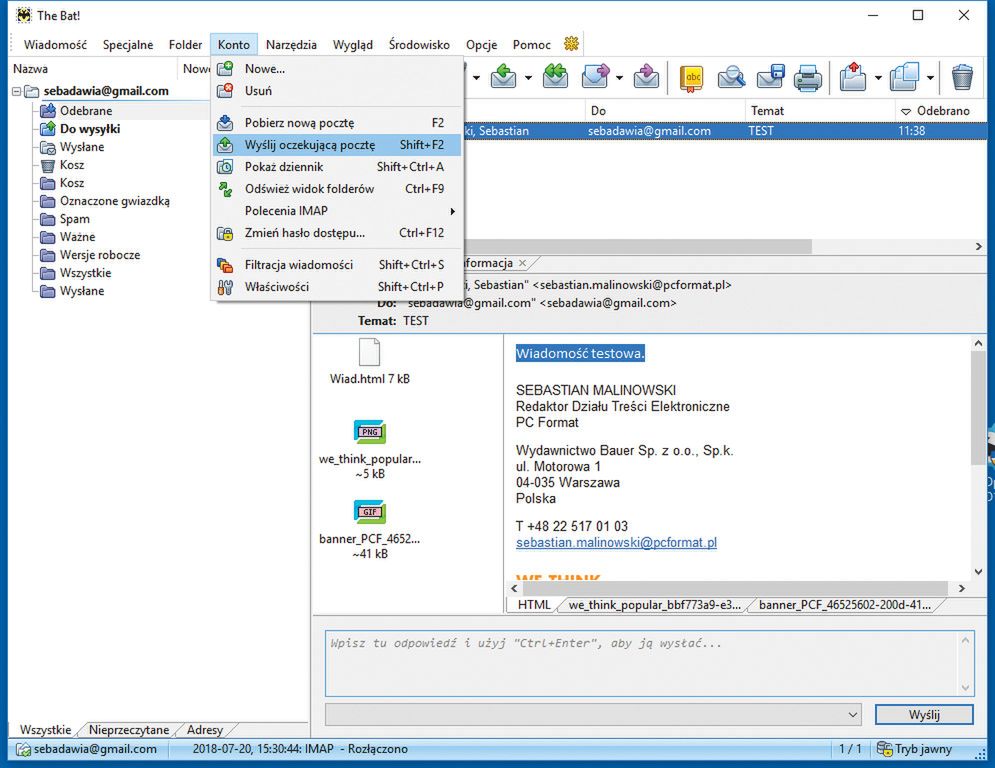Open message search via magnifier icon
Viewport: 995px width, 768px height.
point(732,77)
